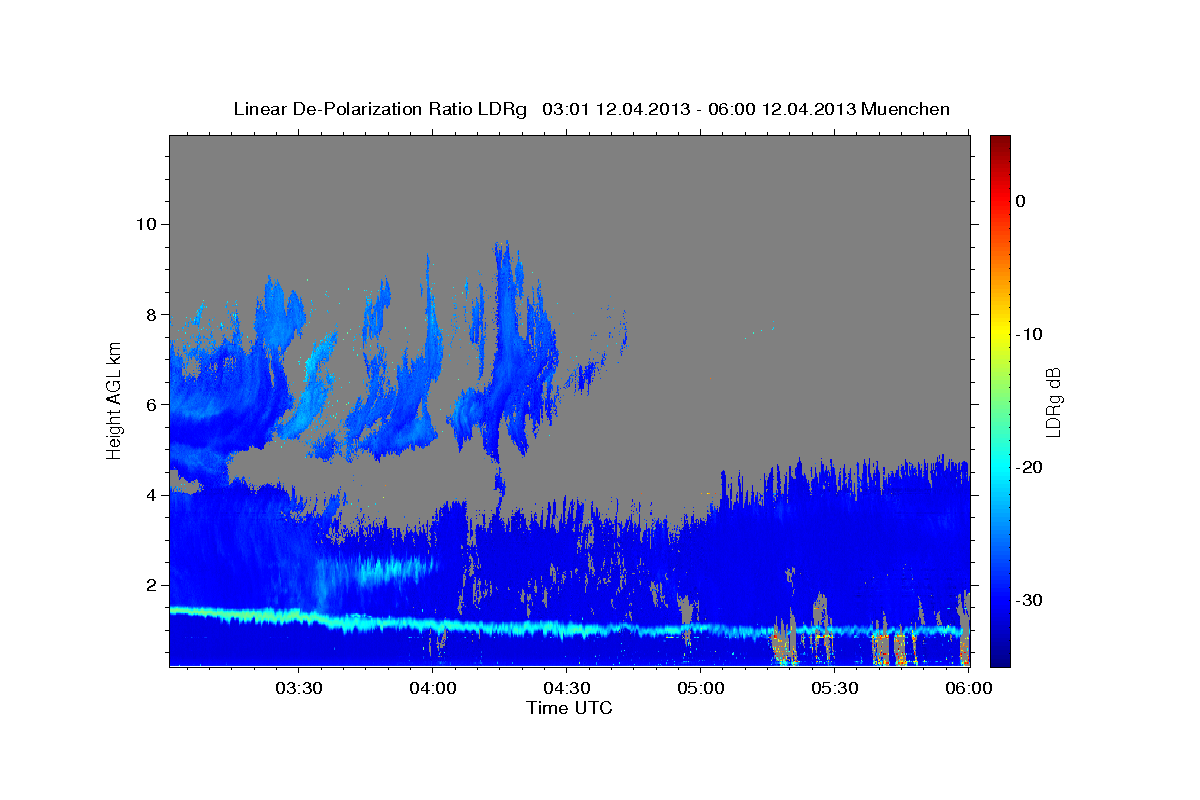
Task: Click the 'LDRg dB' colorbar label
Action: pos(1053,402)
